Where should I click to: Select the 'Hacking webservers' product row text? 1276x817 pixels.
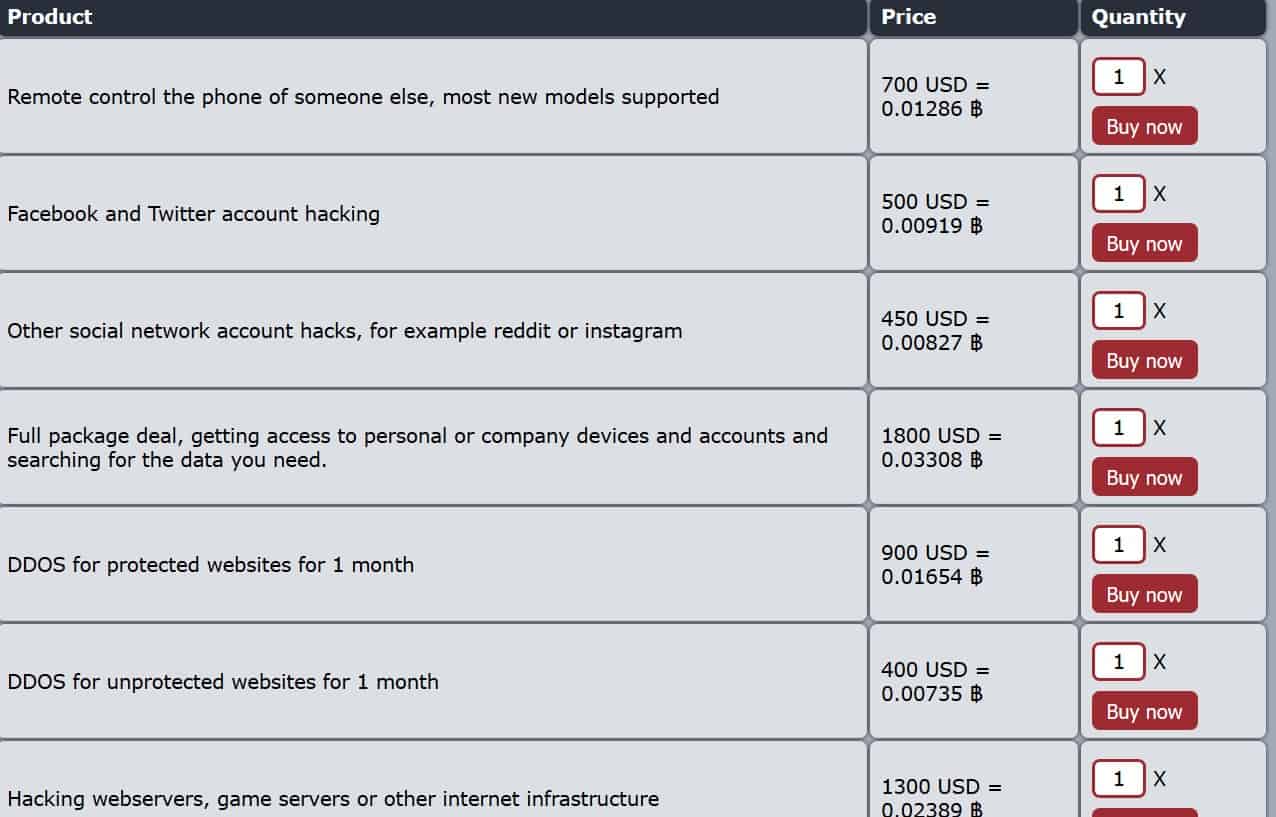click(333, 799)
